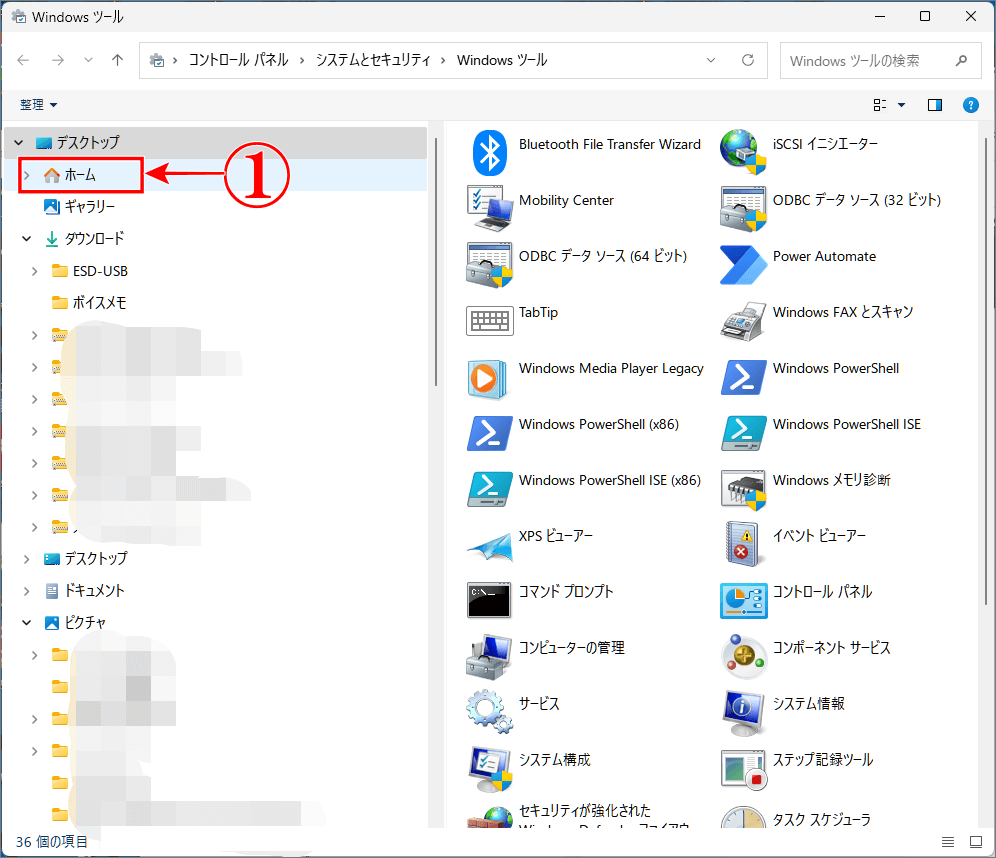Open イベント ビューアー icon
The width and height of the screenshot is (996, 858).
click(742, 544)
